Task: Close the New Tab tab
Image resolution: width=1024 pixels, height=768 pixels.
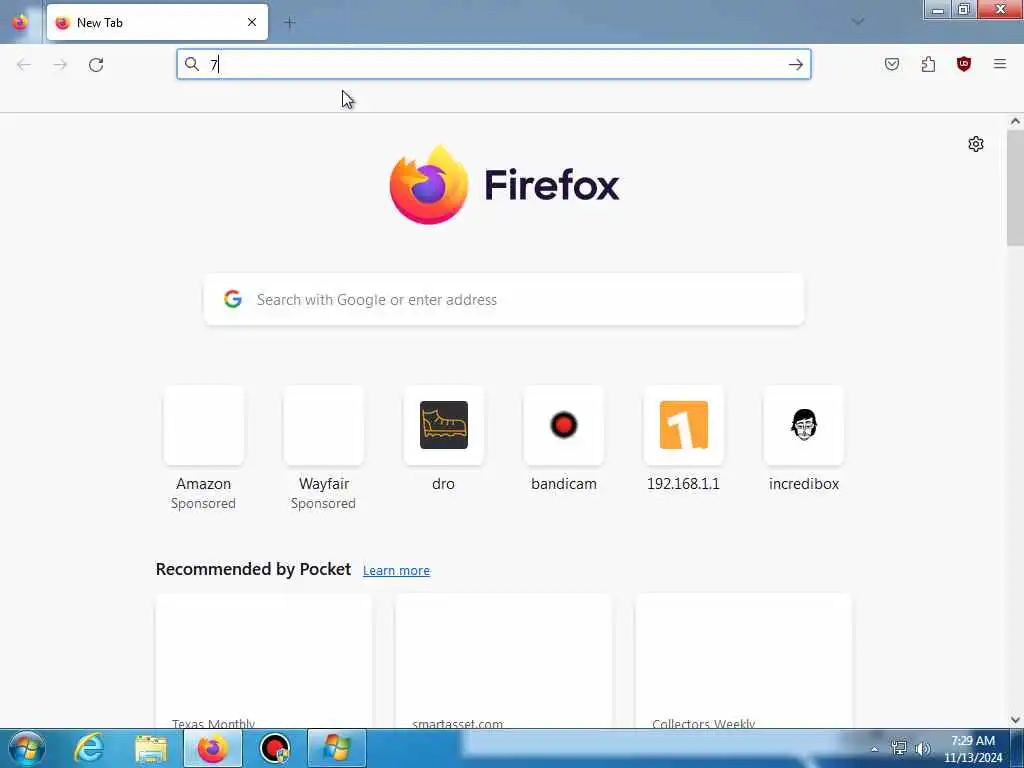Action: point(252,22)
